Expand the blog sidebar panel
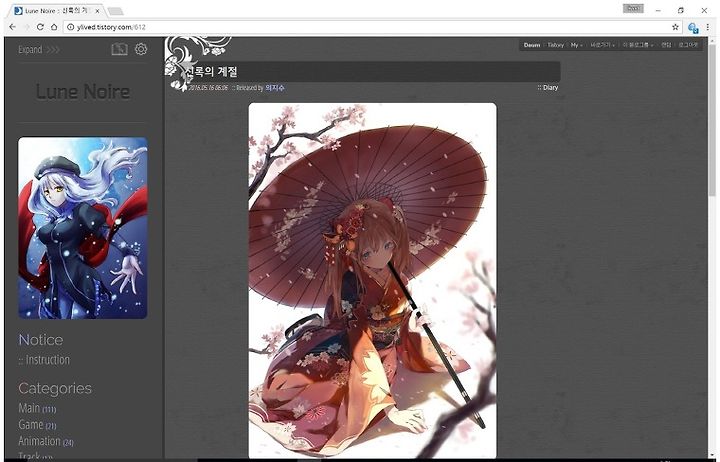Viewport: 720px width, 462px height. 39,50
